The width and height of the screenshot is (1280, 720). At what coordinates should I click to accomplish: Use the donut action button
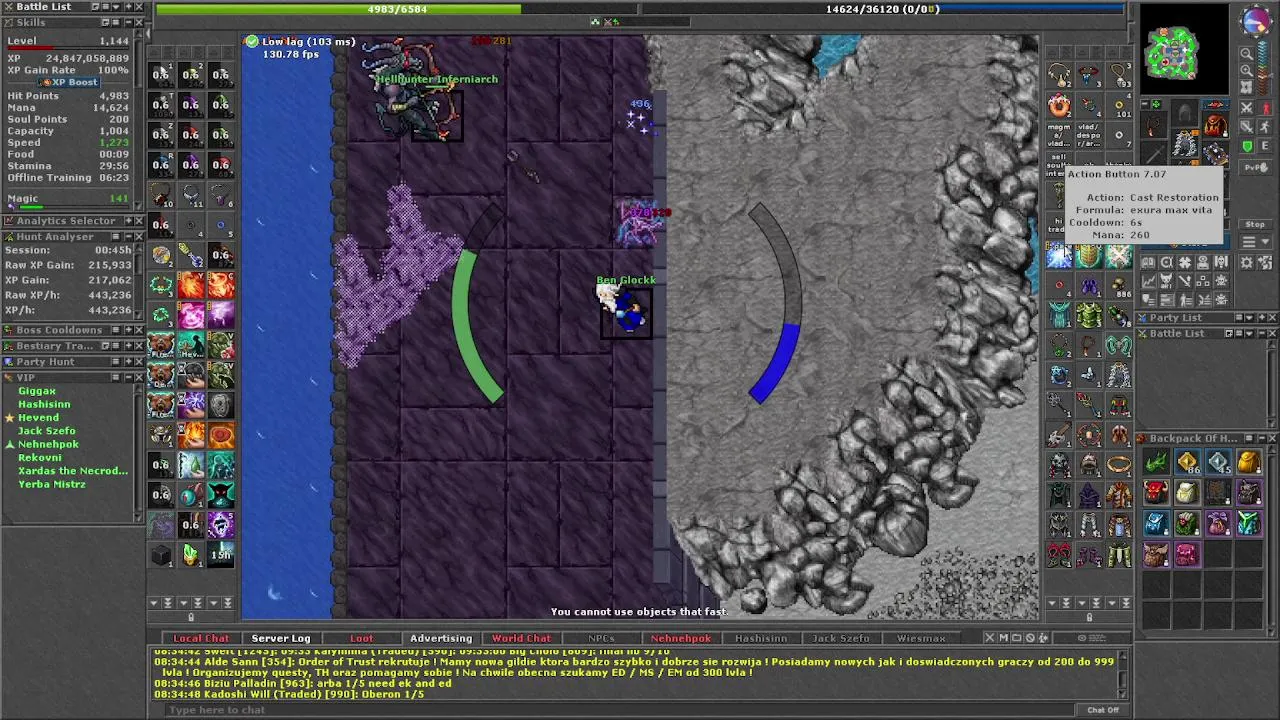(x=1059, y=105)
